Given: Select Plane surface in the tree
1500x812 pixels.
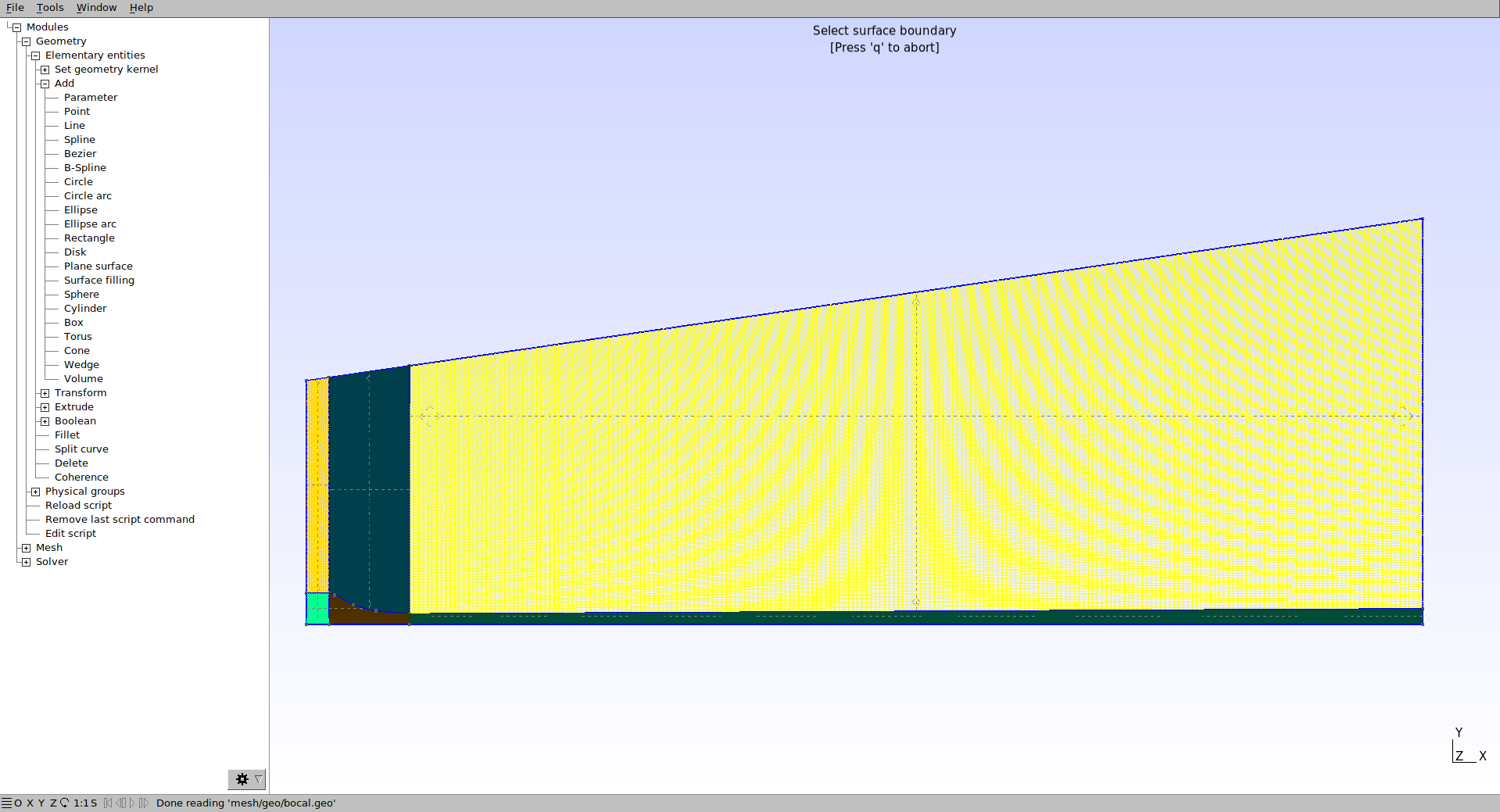Looking at the screenshot, I should pos(98,266).
